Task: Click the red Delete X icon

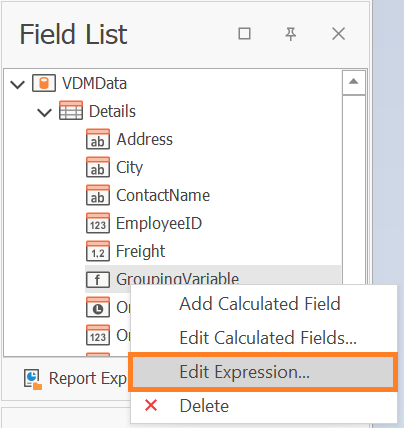Action: (x=151, y=405)
